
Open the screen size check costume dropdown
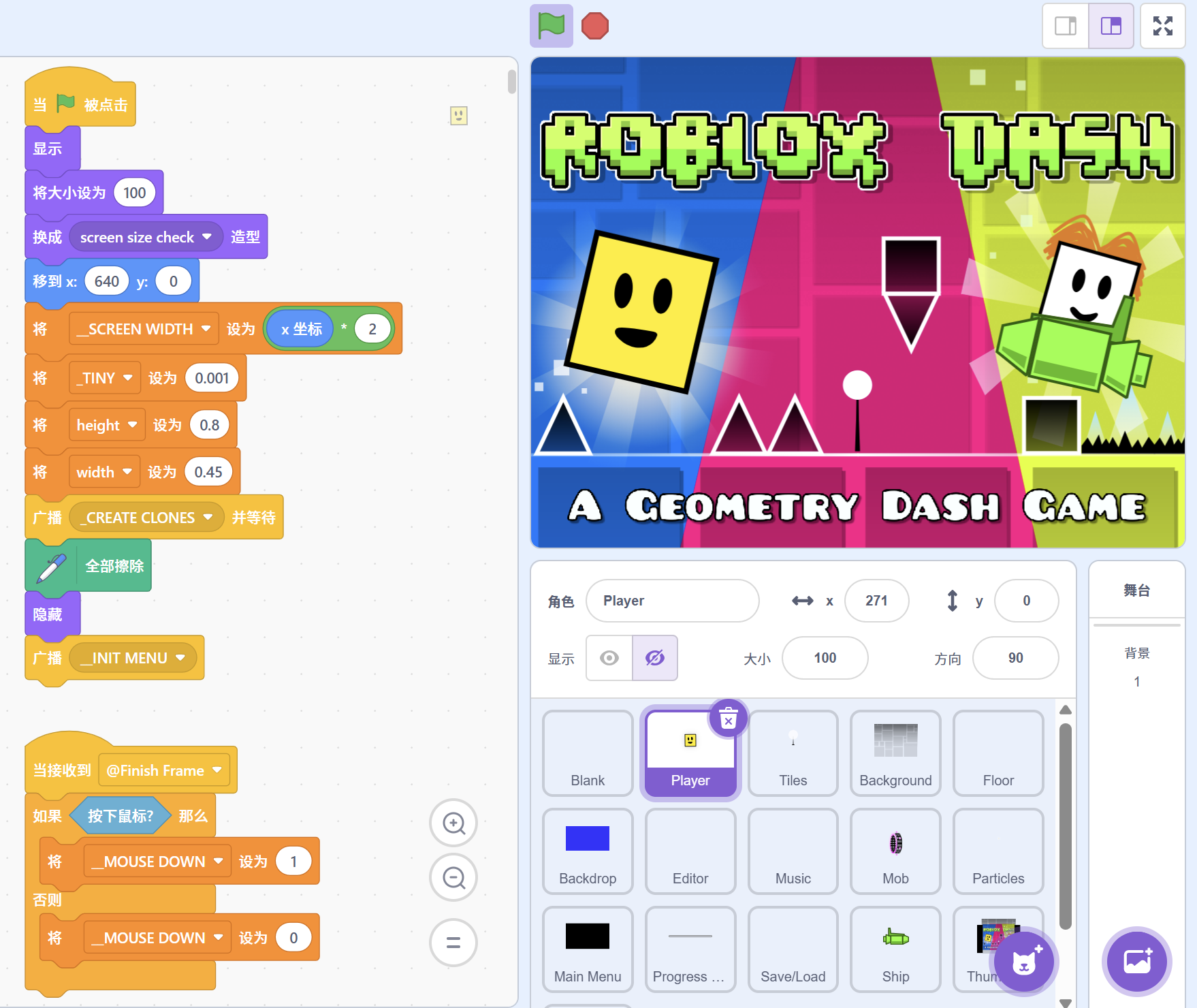tap(207, 237)
